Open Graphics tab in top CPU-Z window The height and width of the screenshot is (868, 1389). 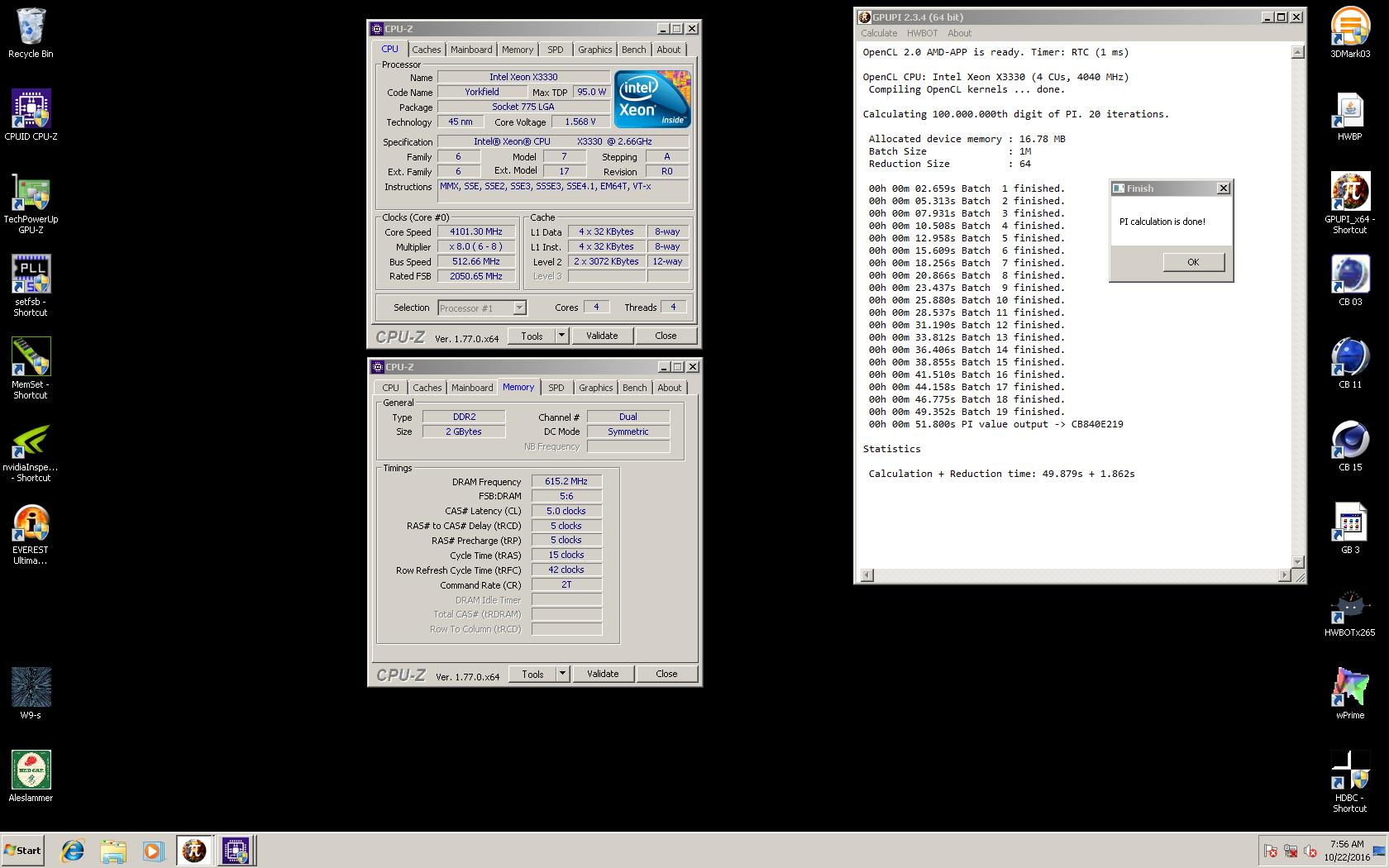[x=595, y=50]
